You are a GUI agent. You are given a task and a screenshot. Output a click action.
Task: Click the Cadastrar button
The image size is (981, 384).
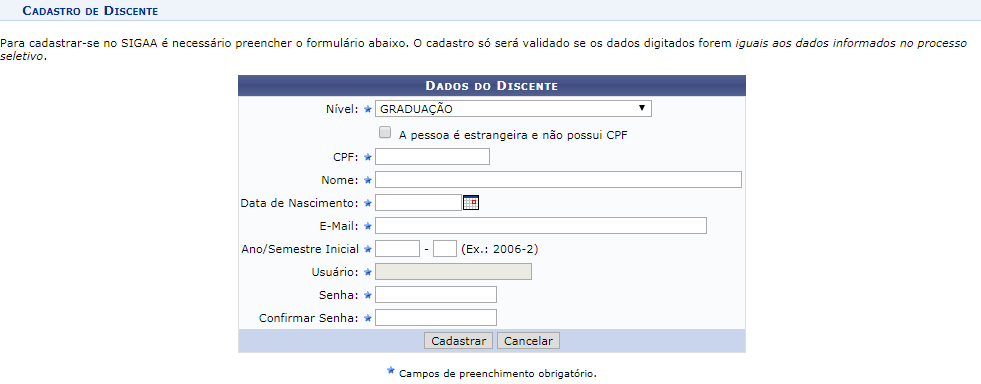coord(459,341)
